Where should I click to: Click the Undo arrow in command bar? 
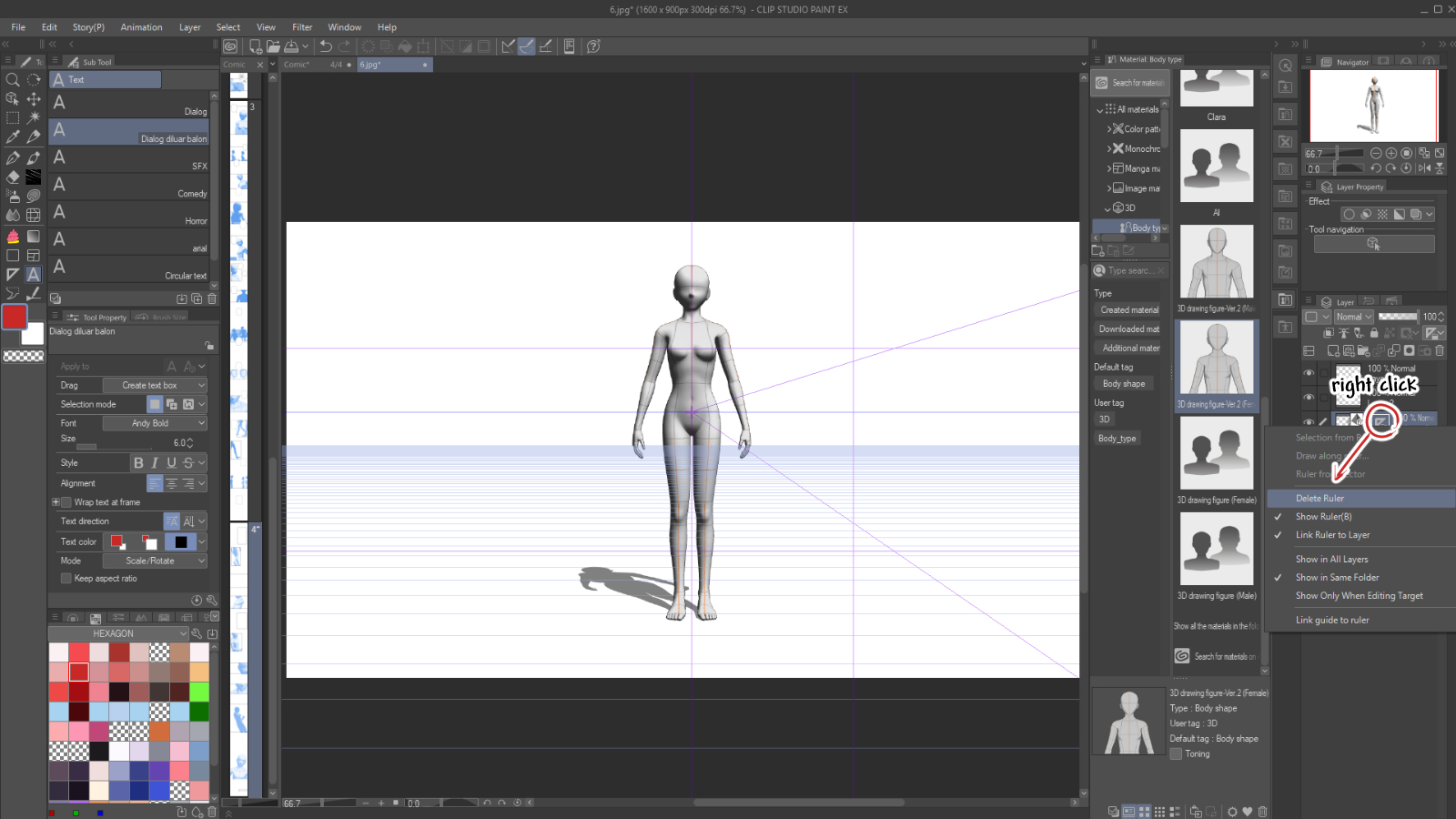pyautogui.click(x=326, y=46)
